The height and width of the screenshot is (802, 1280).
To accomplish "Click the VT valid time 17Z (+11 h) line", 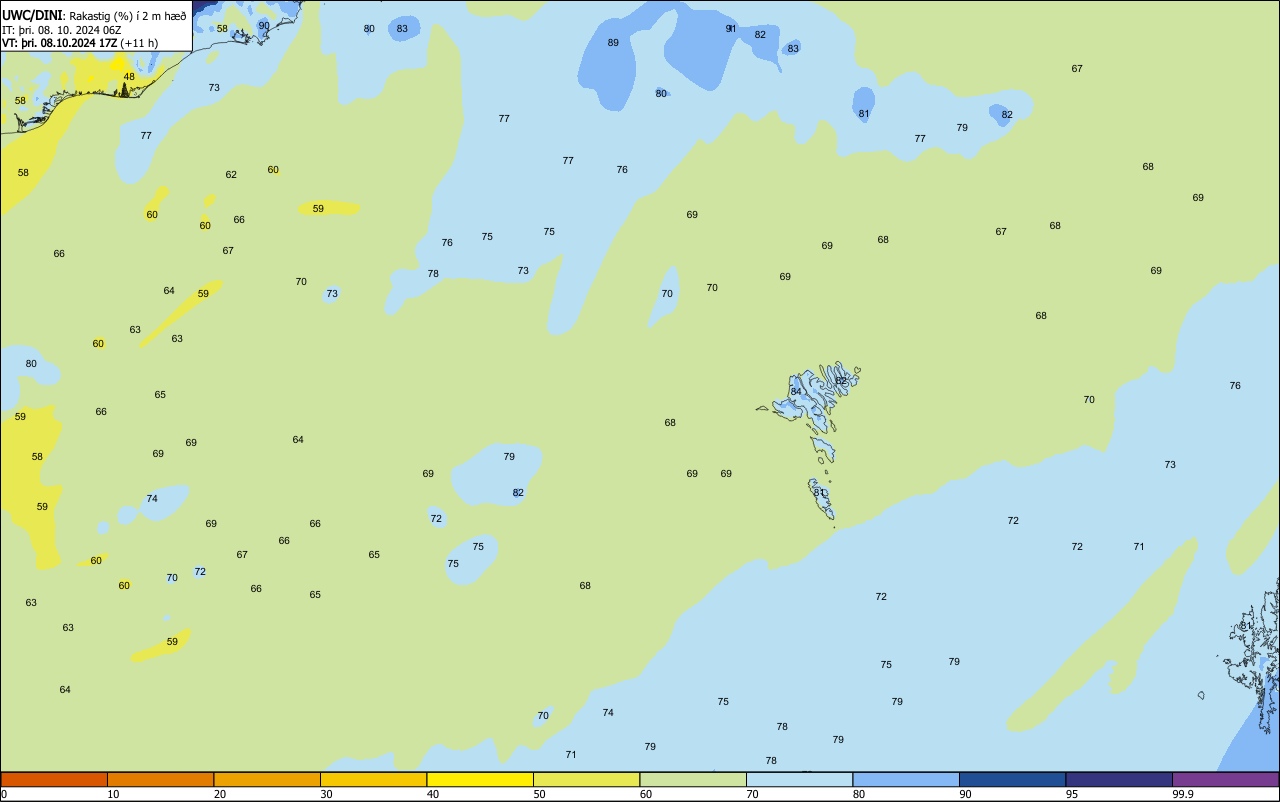I will 80,43.
